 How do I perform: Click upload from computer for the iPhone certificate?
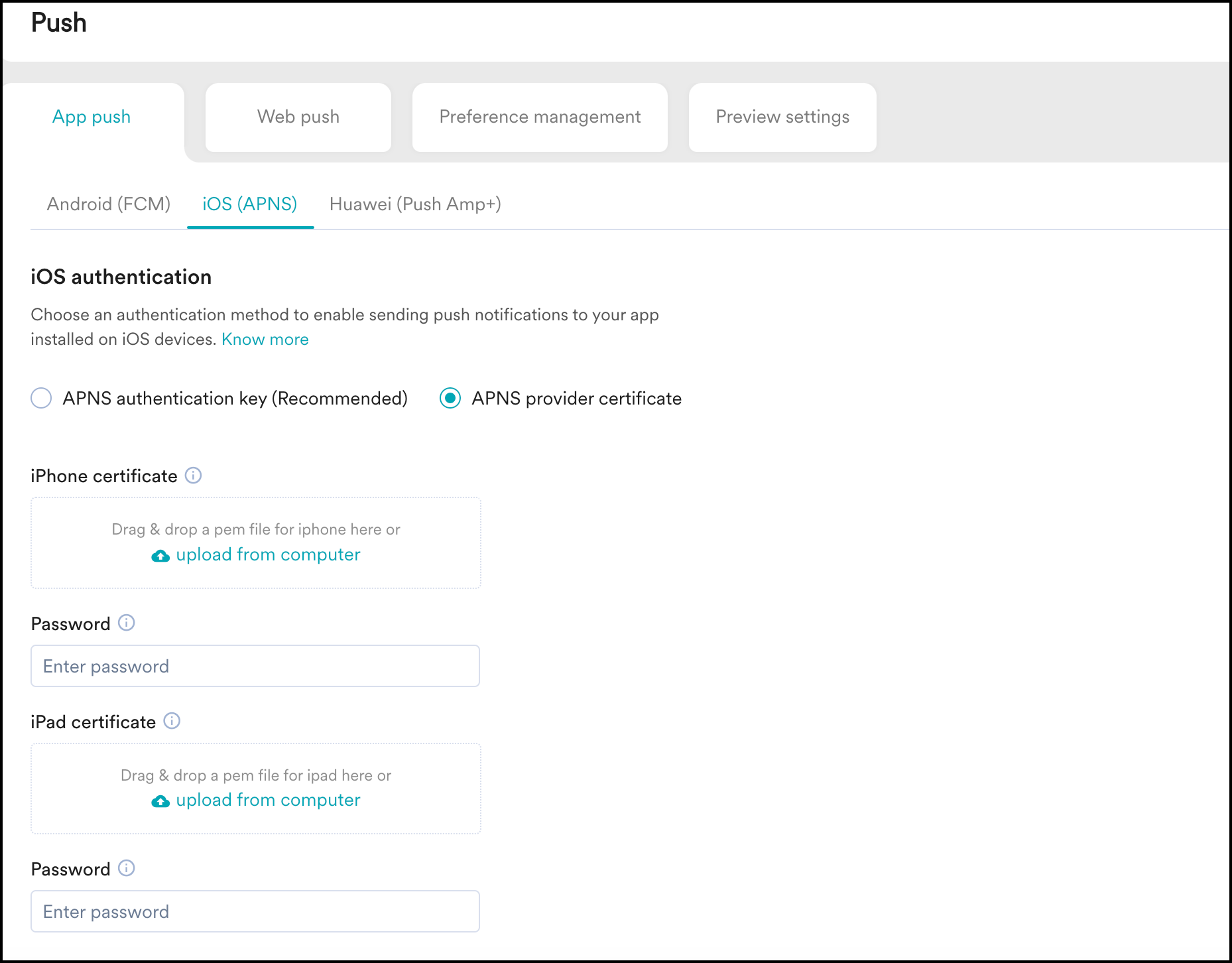268,554
